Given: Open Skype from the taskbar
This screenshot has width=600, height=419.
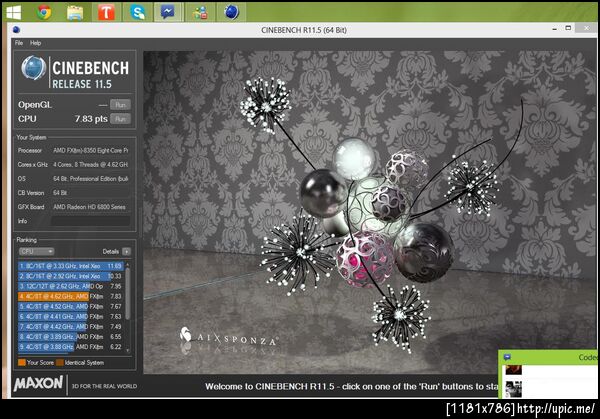Looking at the screenshot, I should pos(137,13).
